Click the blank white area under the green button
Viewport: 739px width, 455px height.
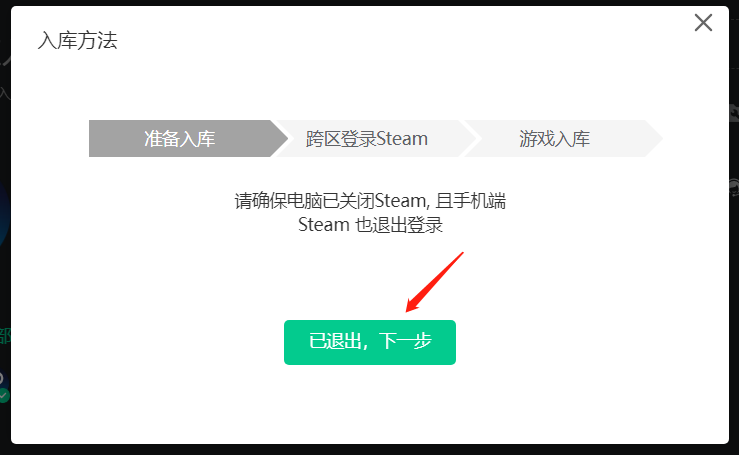coord(370,403)
